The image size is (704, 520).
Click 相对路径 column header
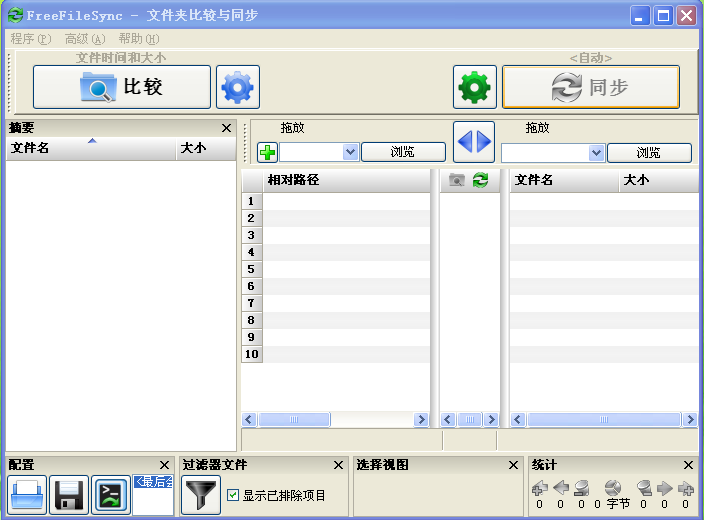click(x=346, y=181)
